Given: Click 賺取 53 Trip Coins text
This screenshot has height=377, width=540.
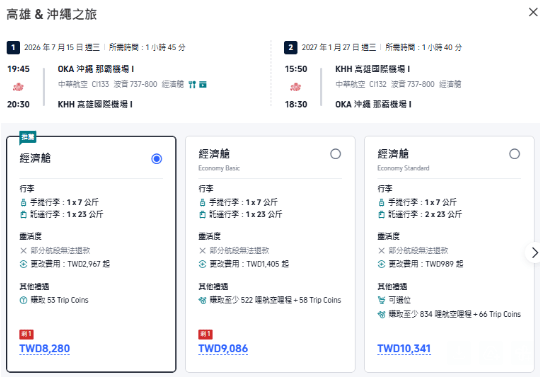Looking at the screenshot, I should (59, 300).
